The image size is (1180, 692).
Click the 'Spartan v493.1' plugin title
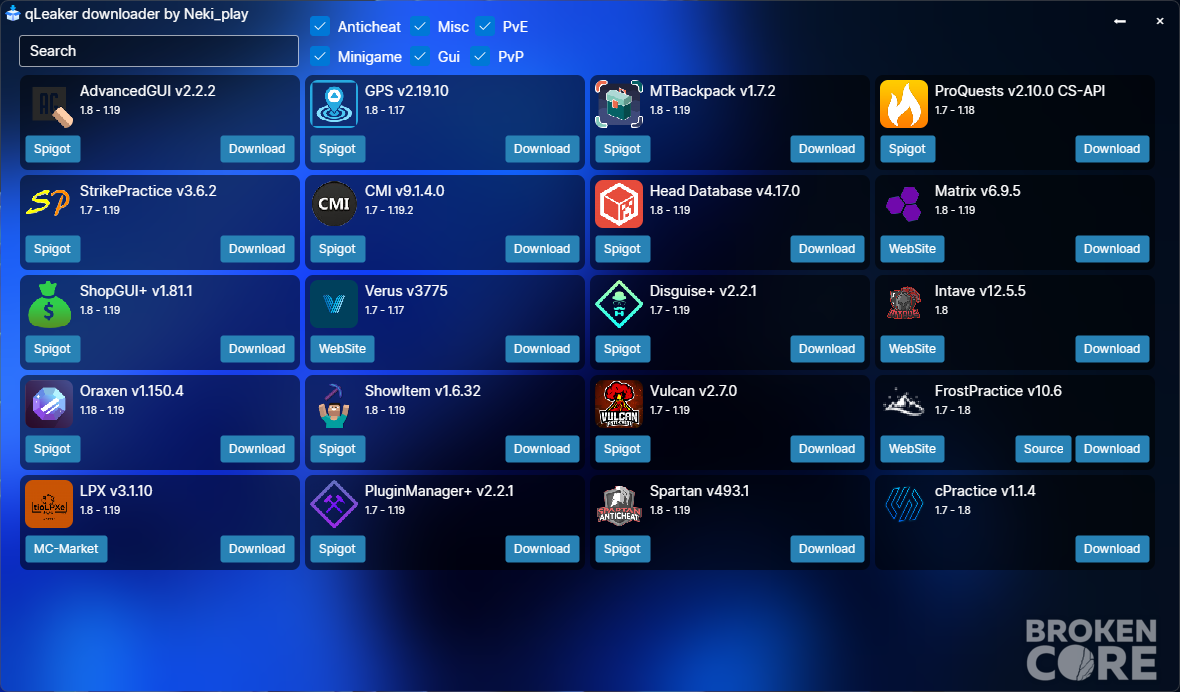[699, 491]
